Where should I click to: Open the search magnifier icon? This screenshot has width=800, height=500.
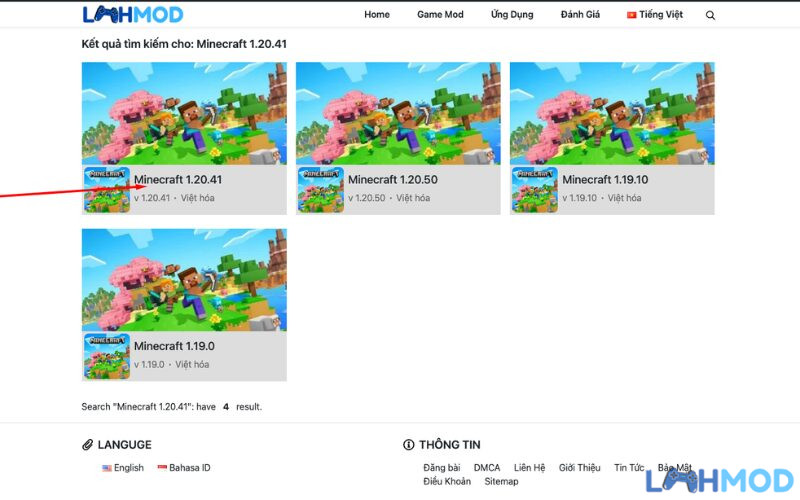pyautogui.click(x=710, y=15)
